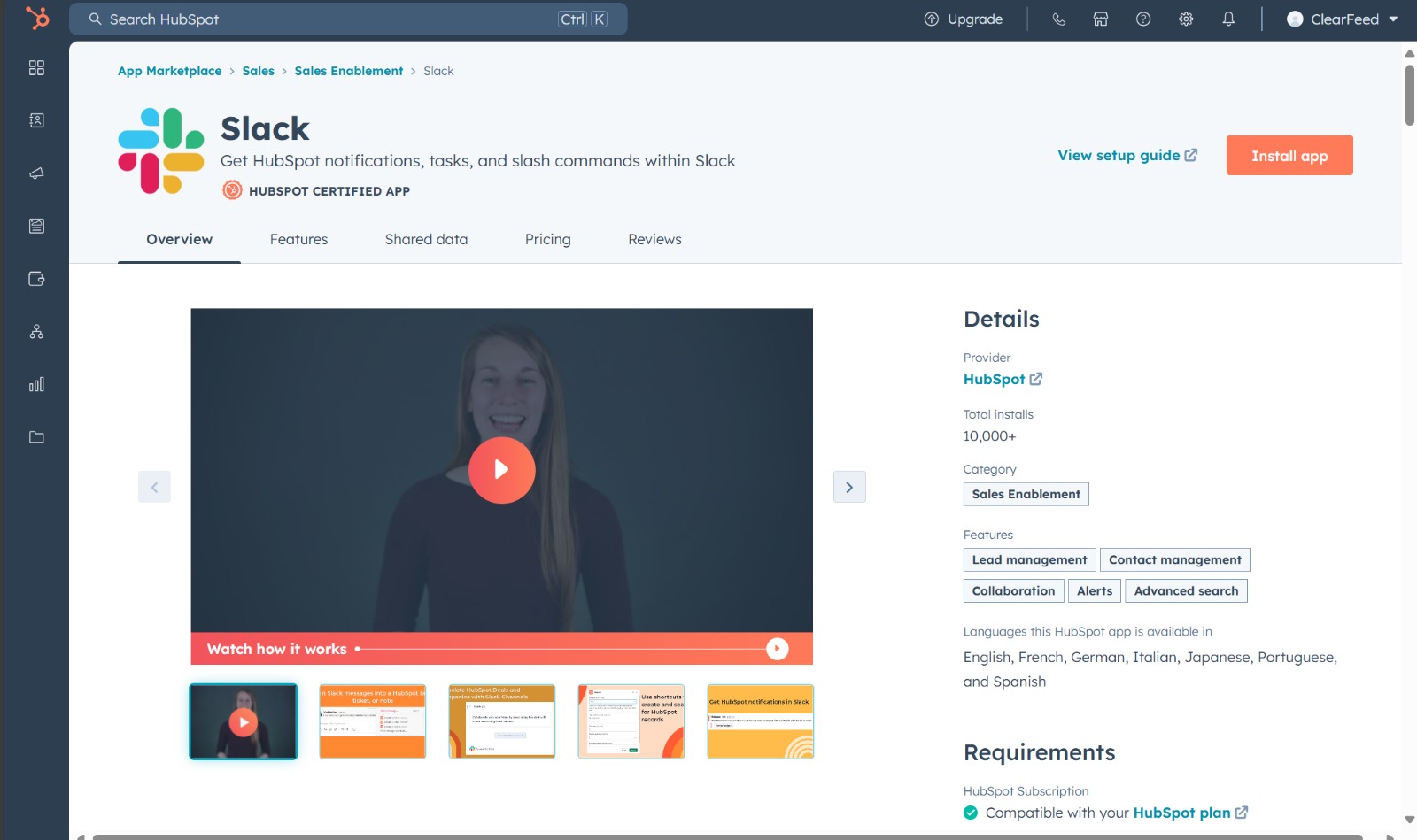
Task: Click the small play button on Watch how it works bar
Action: 777,649
